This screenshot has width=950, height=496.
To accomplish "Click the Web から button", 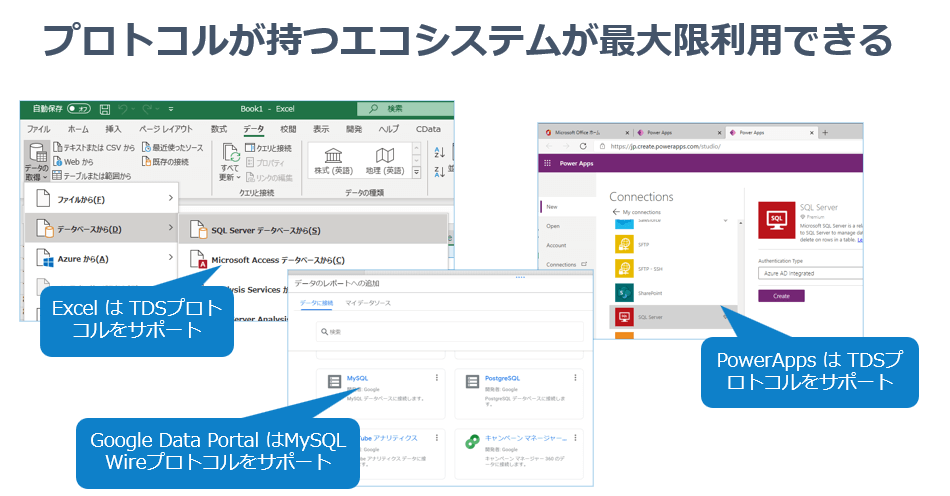I will 73,162.
